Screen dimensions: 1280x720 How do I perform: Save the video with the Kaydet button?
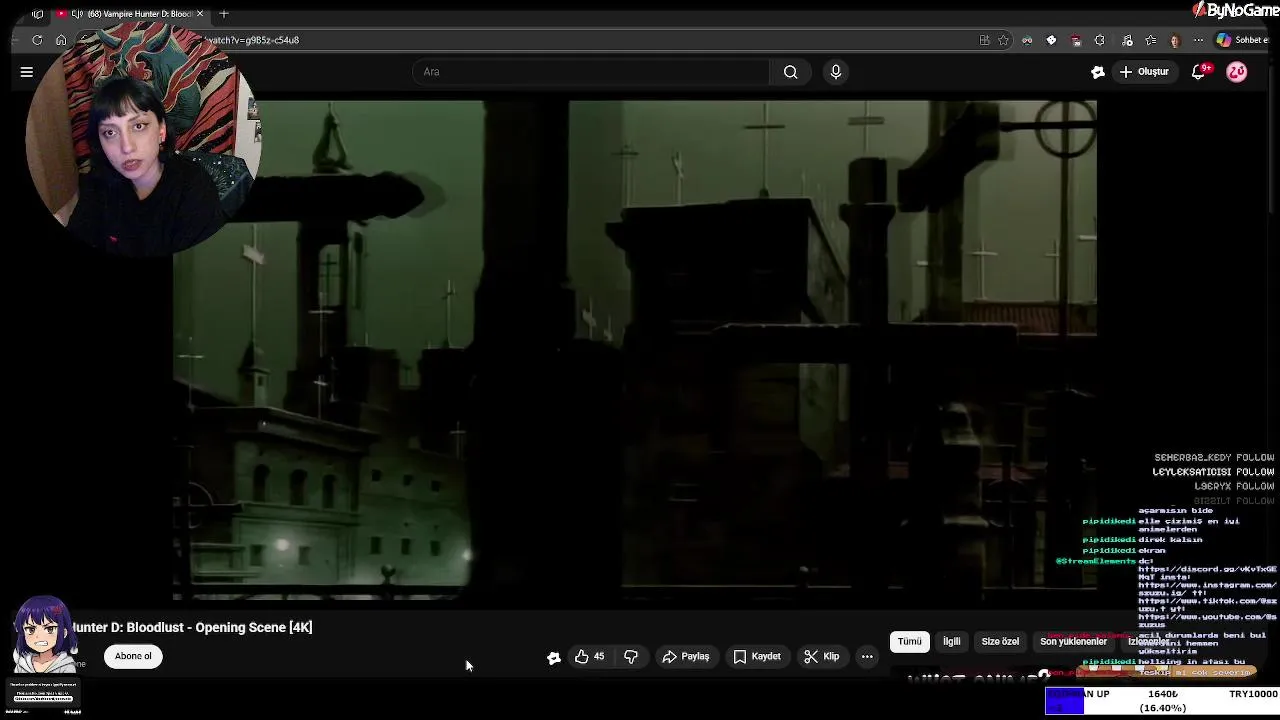[757, 657]
